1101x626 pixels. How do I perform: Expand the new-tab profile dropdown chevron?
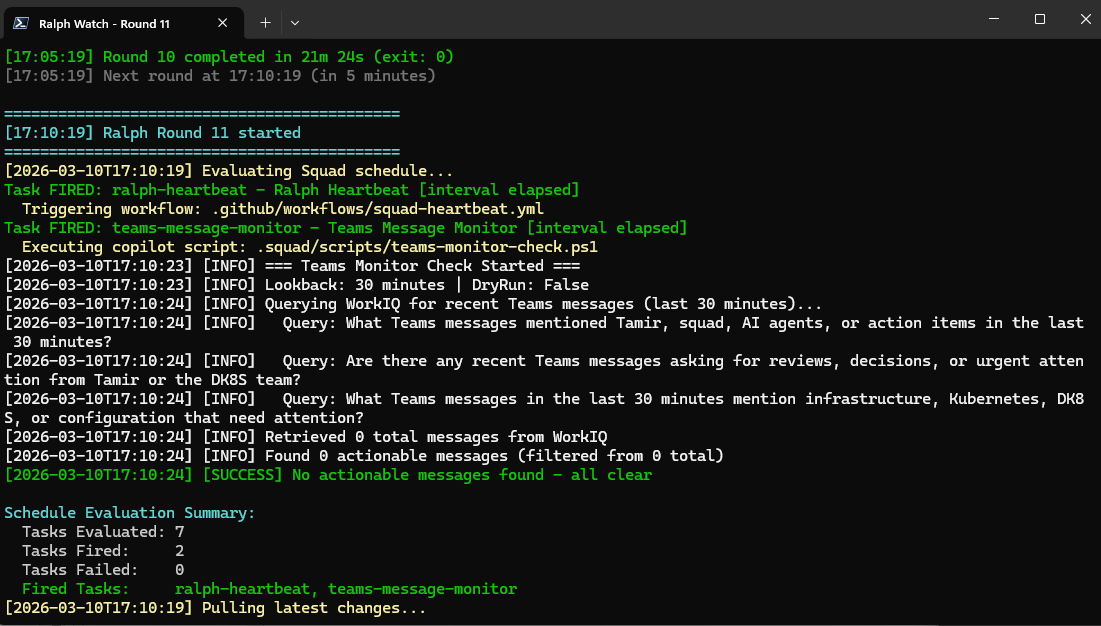(295, 21)
